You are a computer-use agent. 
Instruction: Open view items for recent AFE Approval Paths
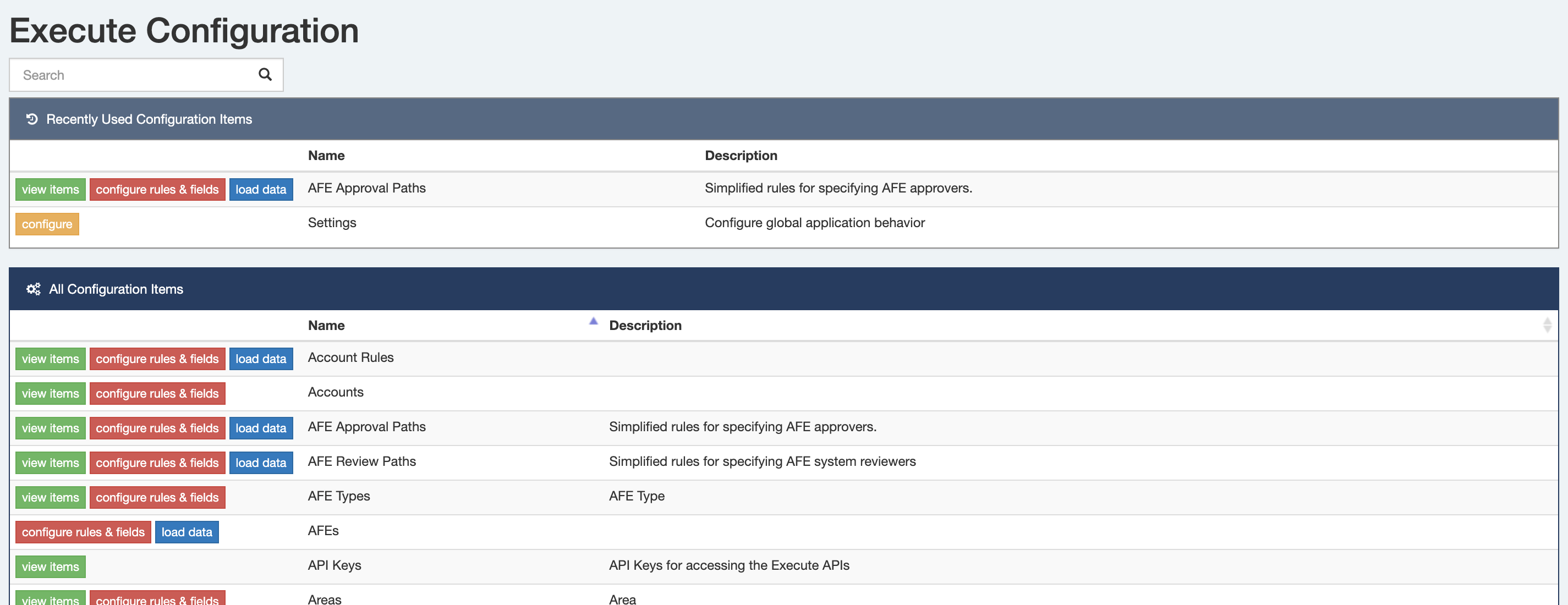[51, 189]
